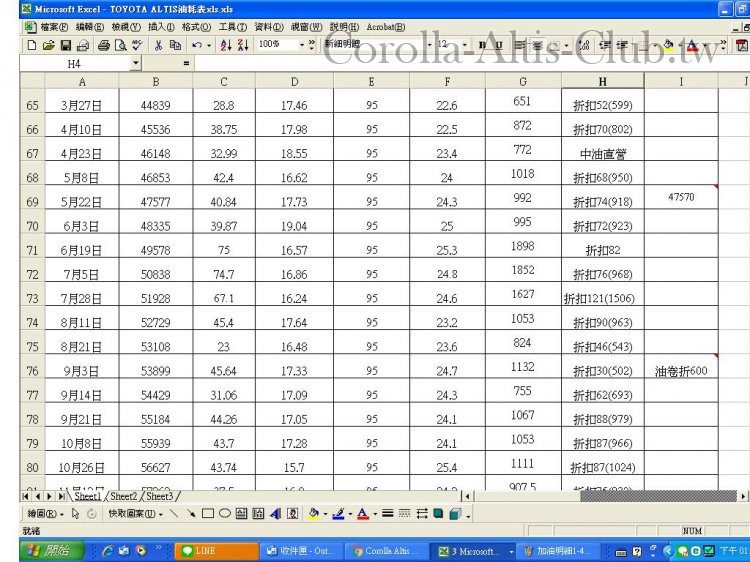
Task: Click the Acrobat PDF icon in toolbar
Action: click(x=742, y=45)
